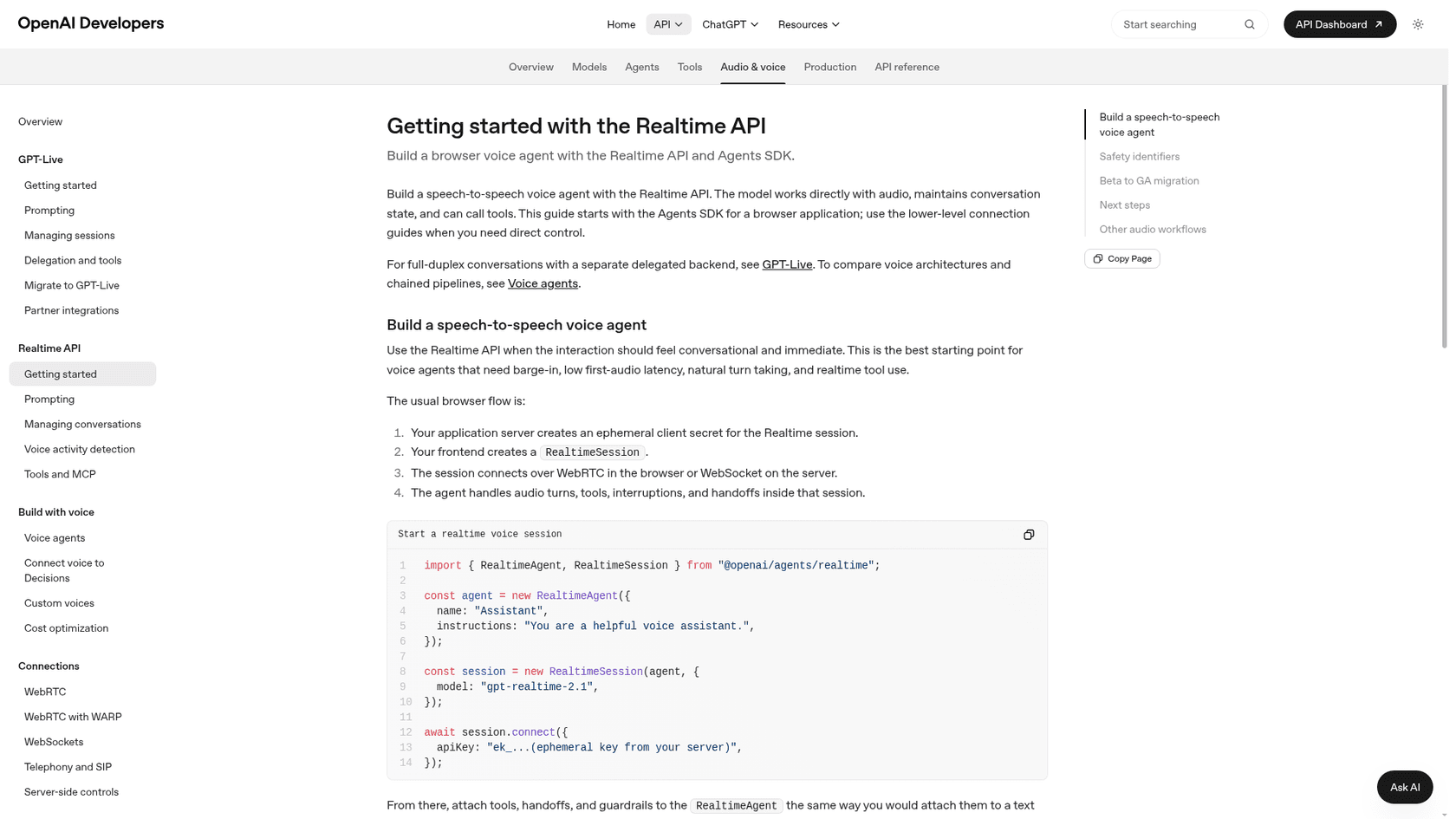Follow the Voice agents link in the article
1456x819 pixels.
[x=543, y=283]
